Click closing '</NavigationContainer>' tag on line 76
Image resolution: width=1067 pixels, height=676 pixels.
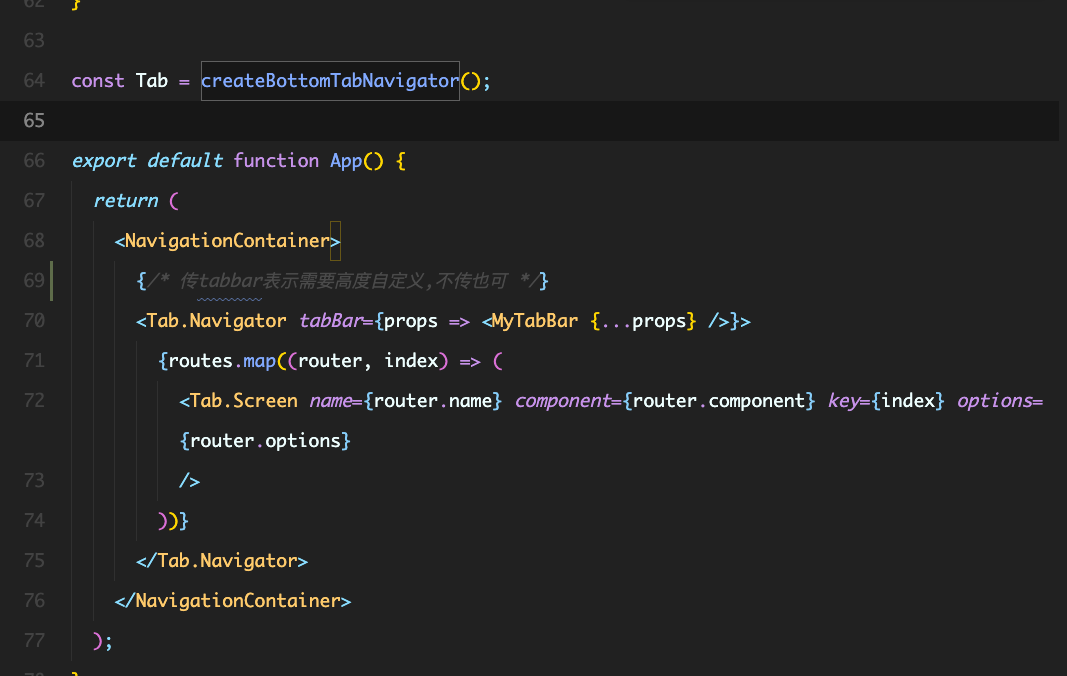[x=233, y=601]
